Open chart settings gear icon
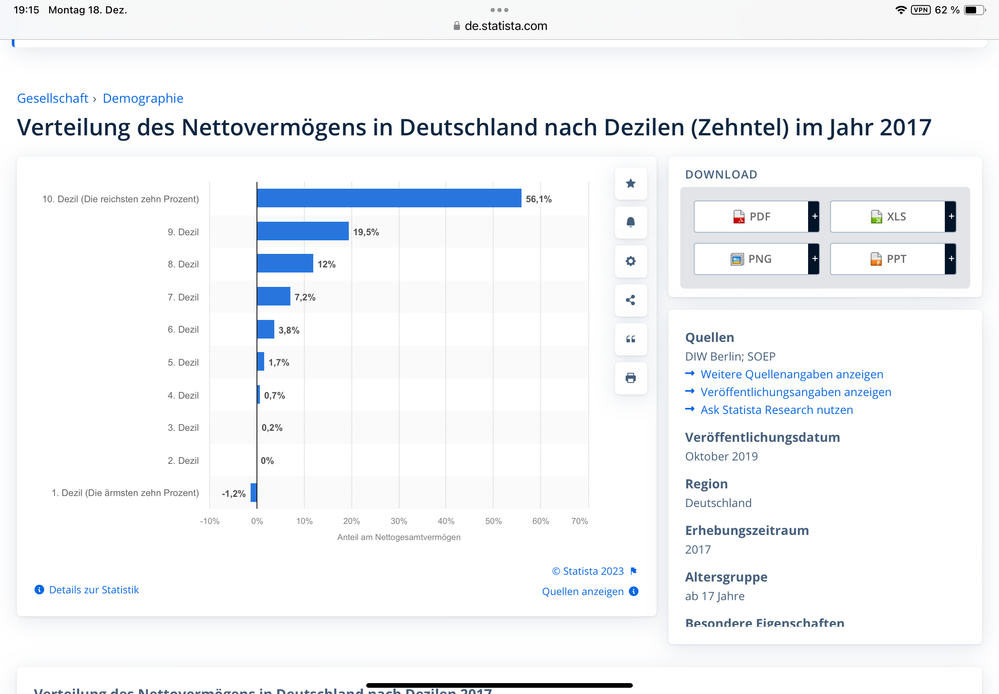999x694 pixels. pos(631,261)
